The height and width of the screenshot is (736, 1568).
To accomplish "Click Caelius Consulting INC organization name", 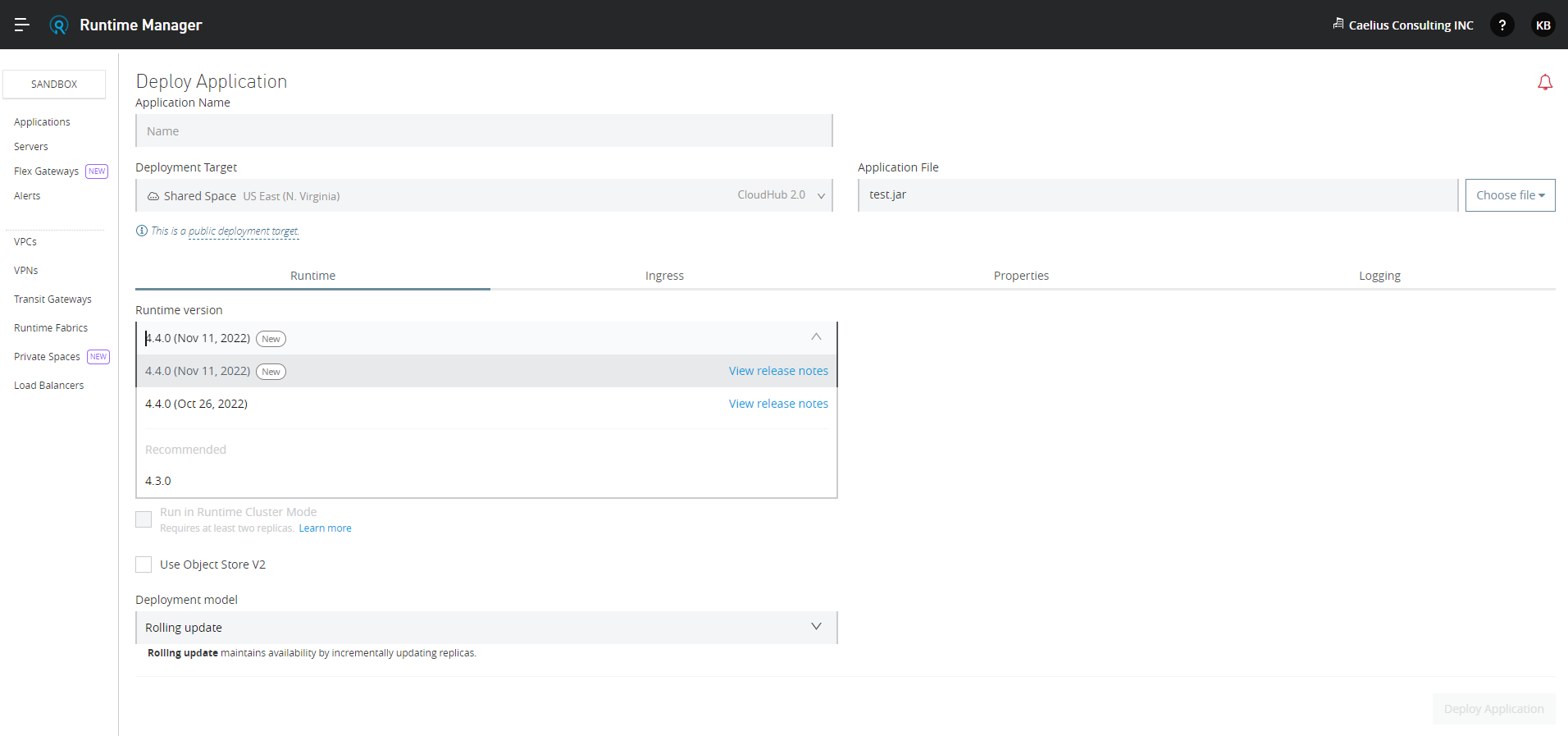I will [1411, 25].
